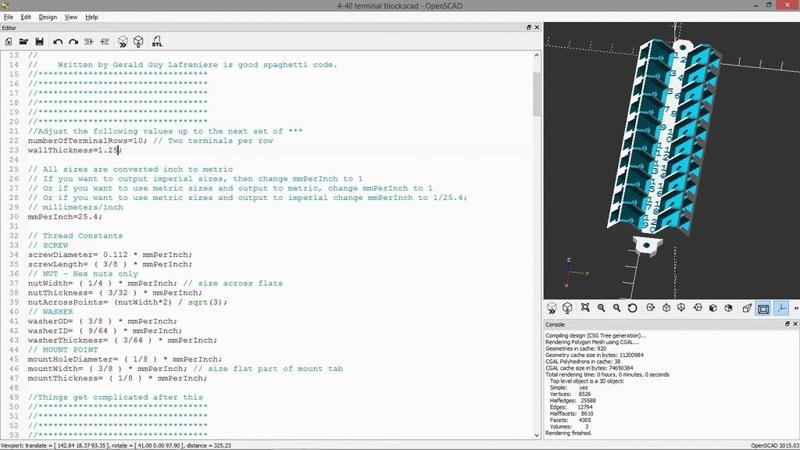This screenshot has width=800, height=450.
Task: Click Preview icon in the viewer toolbar
Action: (x=552, y=308)
